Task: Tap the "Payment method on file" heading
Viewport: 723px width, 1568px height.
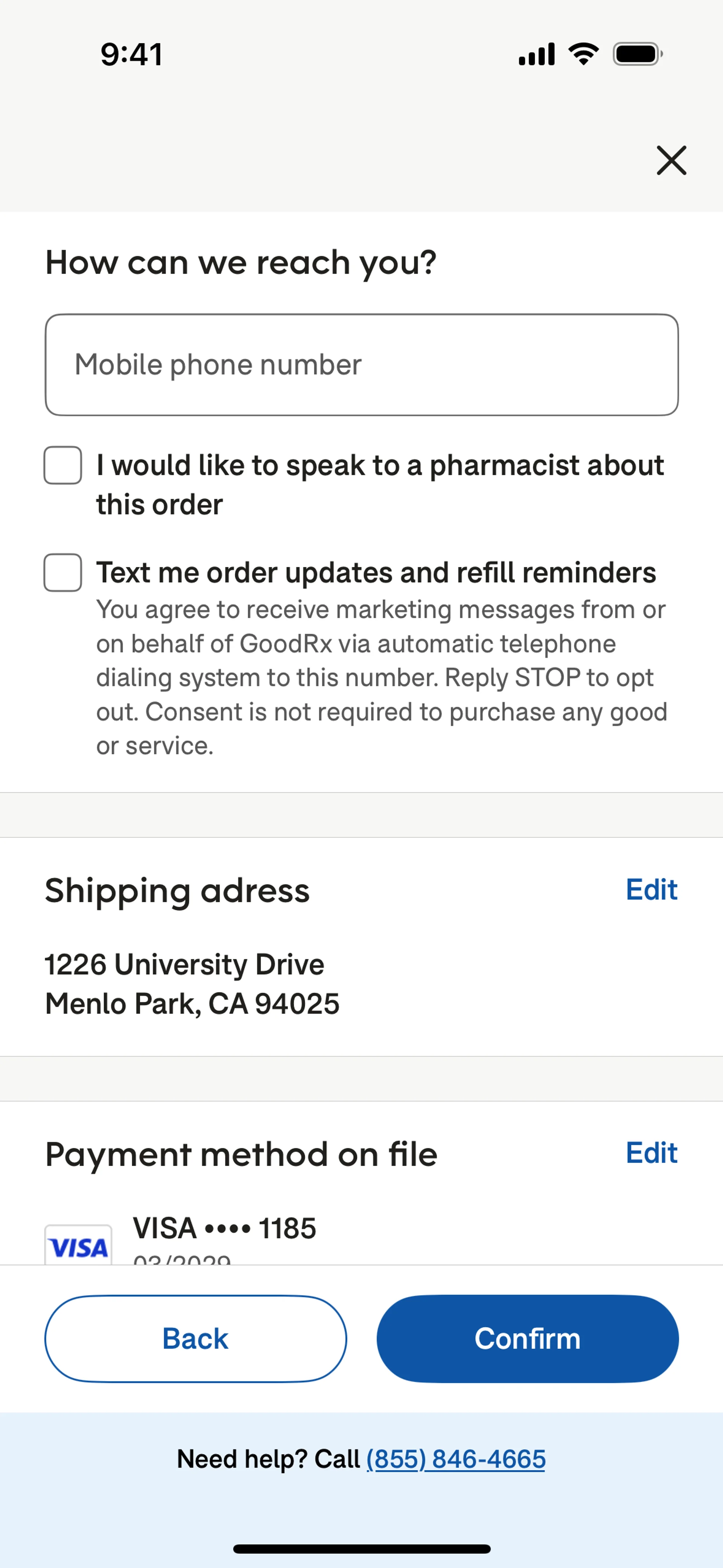Action: 241,1155
